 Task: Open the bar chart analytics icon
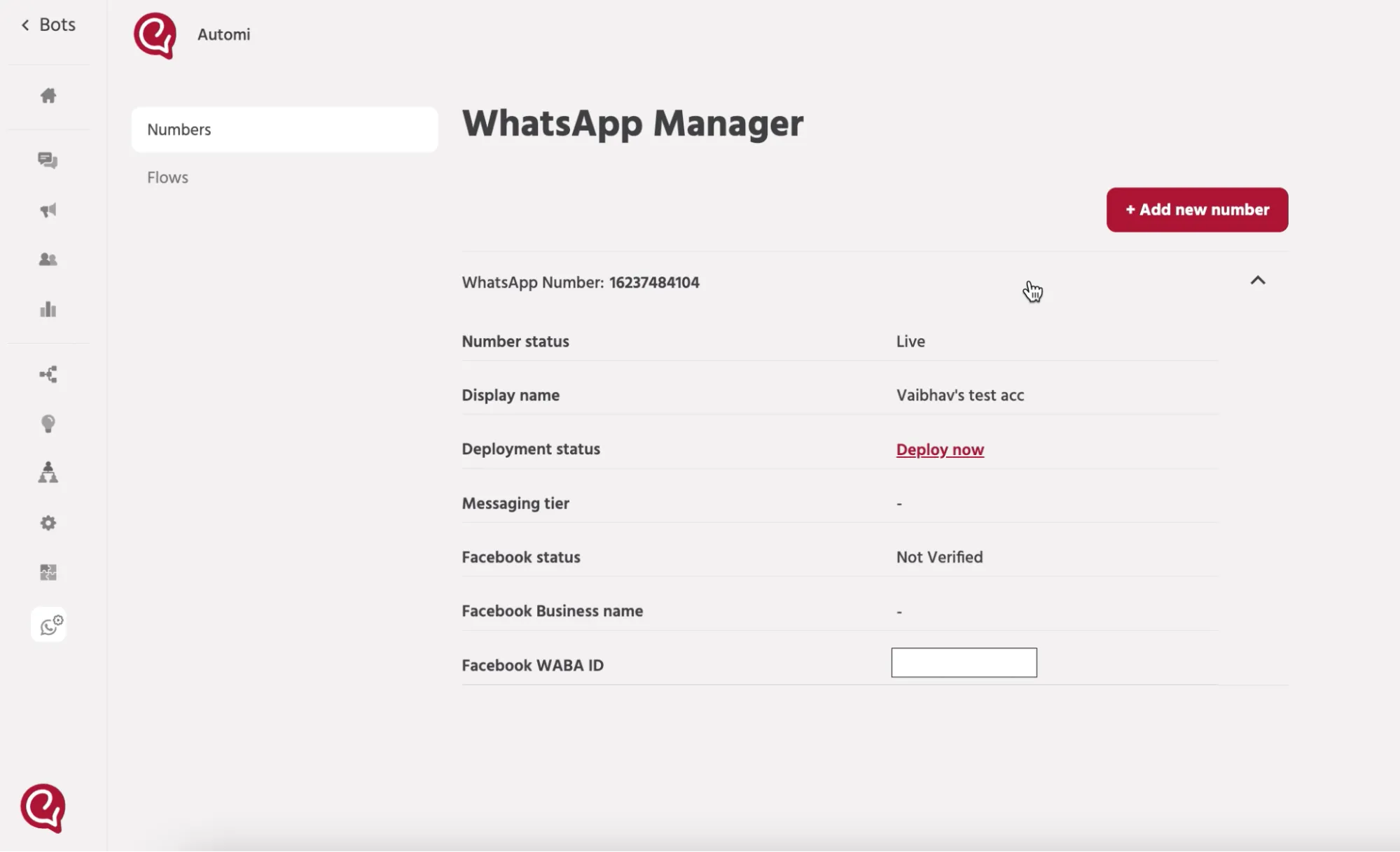[x=48, y=309]
